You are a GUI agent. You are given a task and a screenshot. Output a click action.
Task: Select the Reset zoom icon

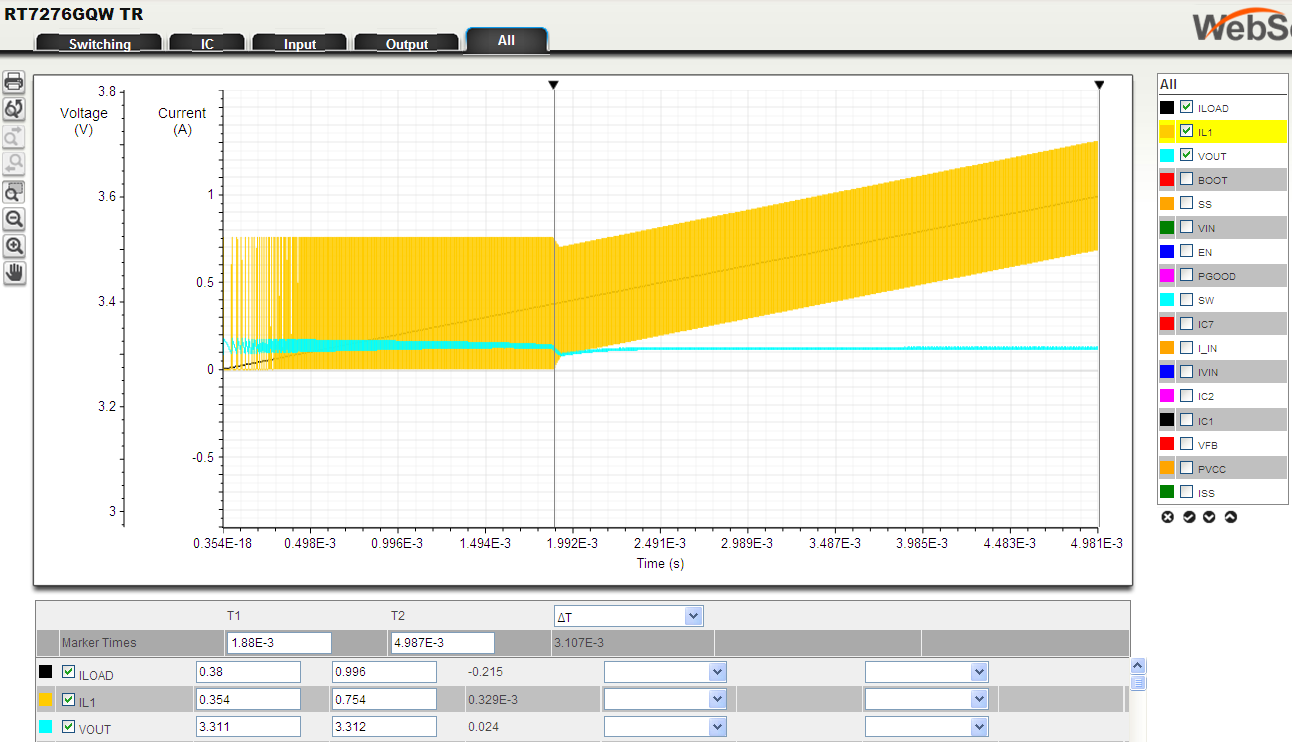[x=13, y=109]
